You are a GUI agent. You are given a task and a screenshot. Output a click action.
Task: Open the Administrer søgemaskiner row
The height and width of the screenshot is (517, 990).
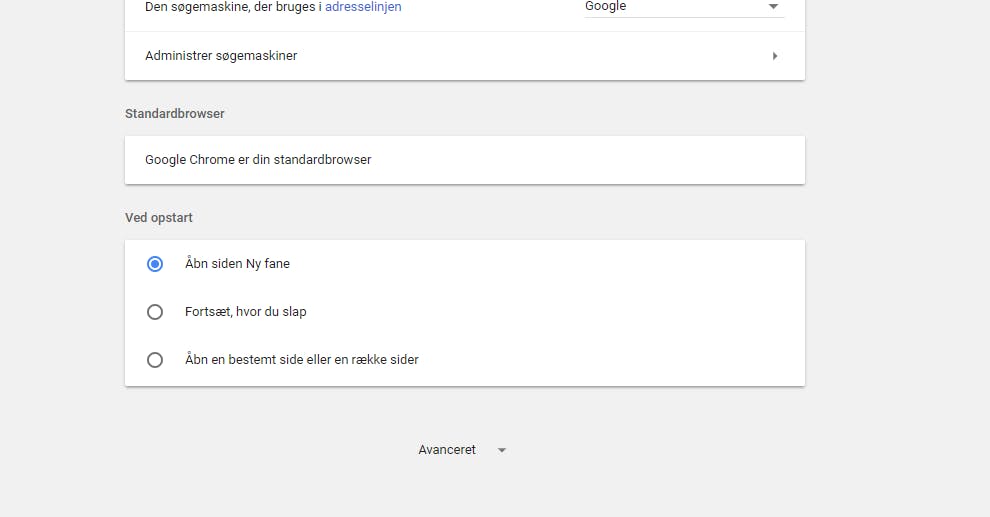[x=465, y=56]
